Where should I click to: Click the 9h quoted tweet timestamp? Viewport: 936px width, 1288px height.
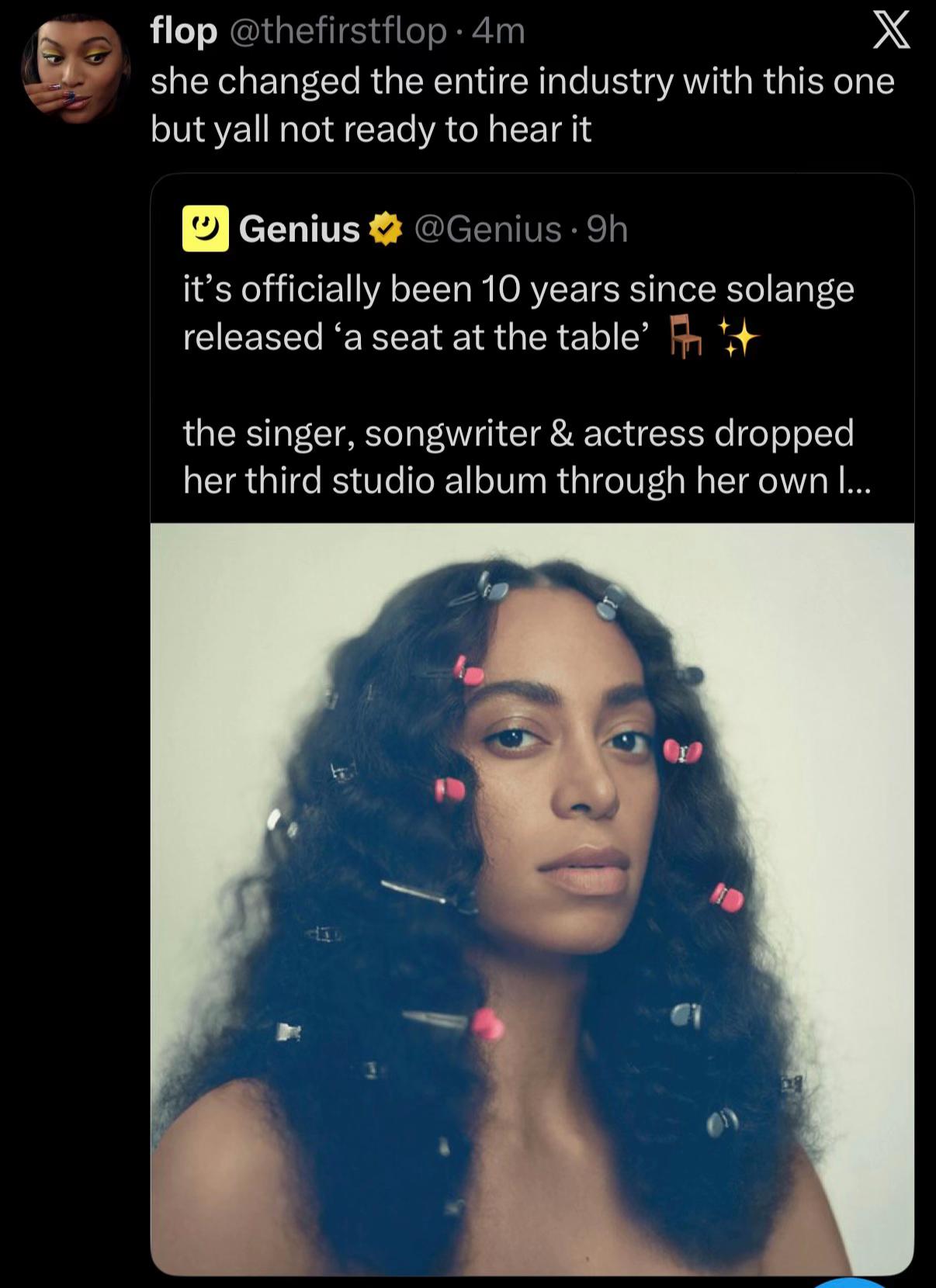point(606,229)
